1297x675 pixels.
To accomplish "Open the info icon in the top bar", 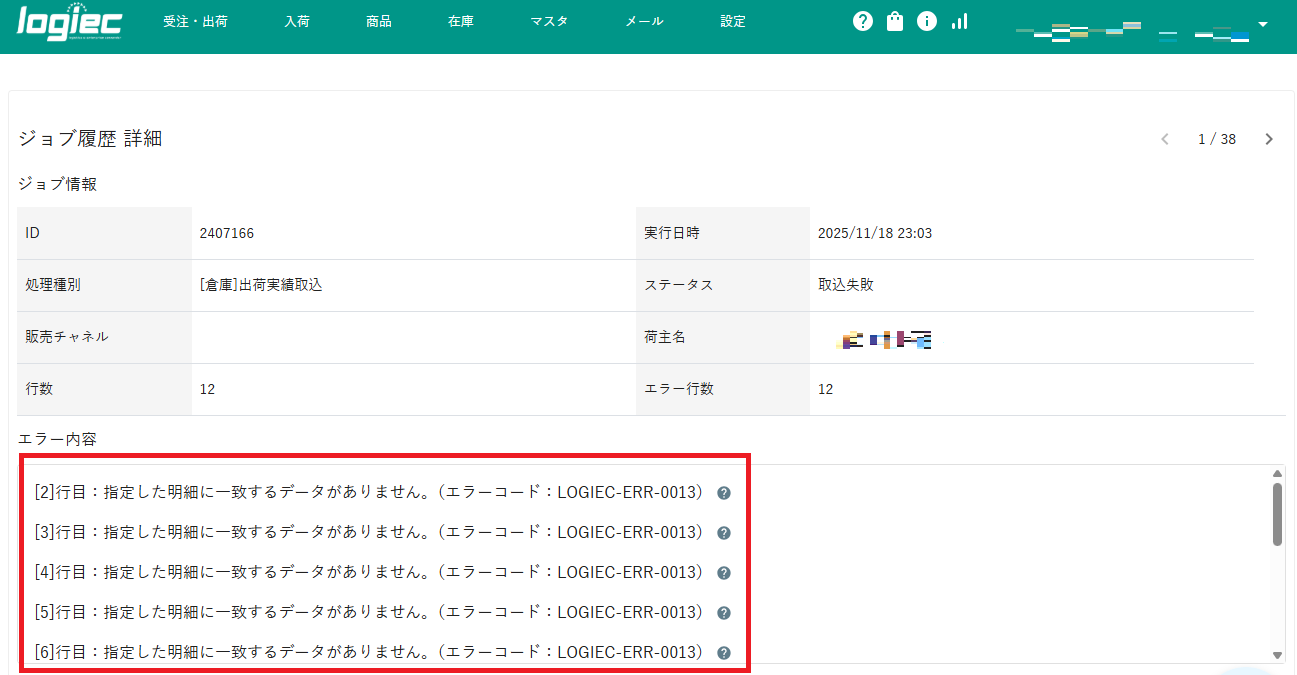I will [x=926, y=21].
